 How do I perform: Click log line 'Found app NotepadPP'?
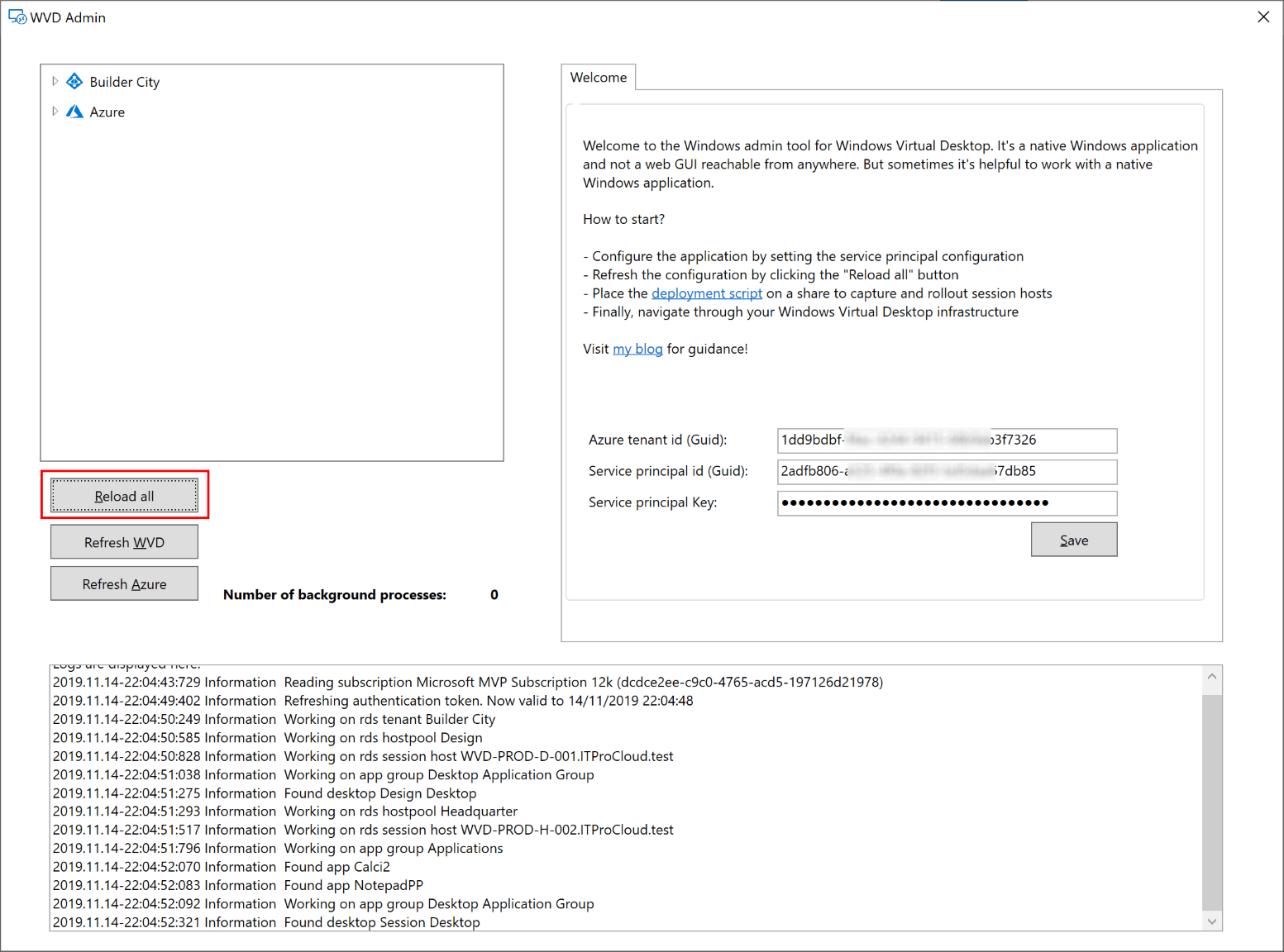pos(238,886)
